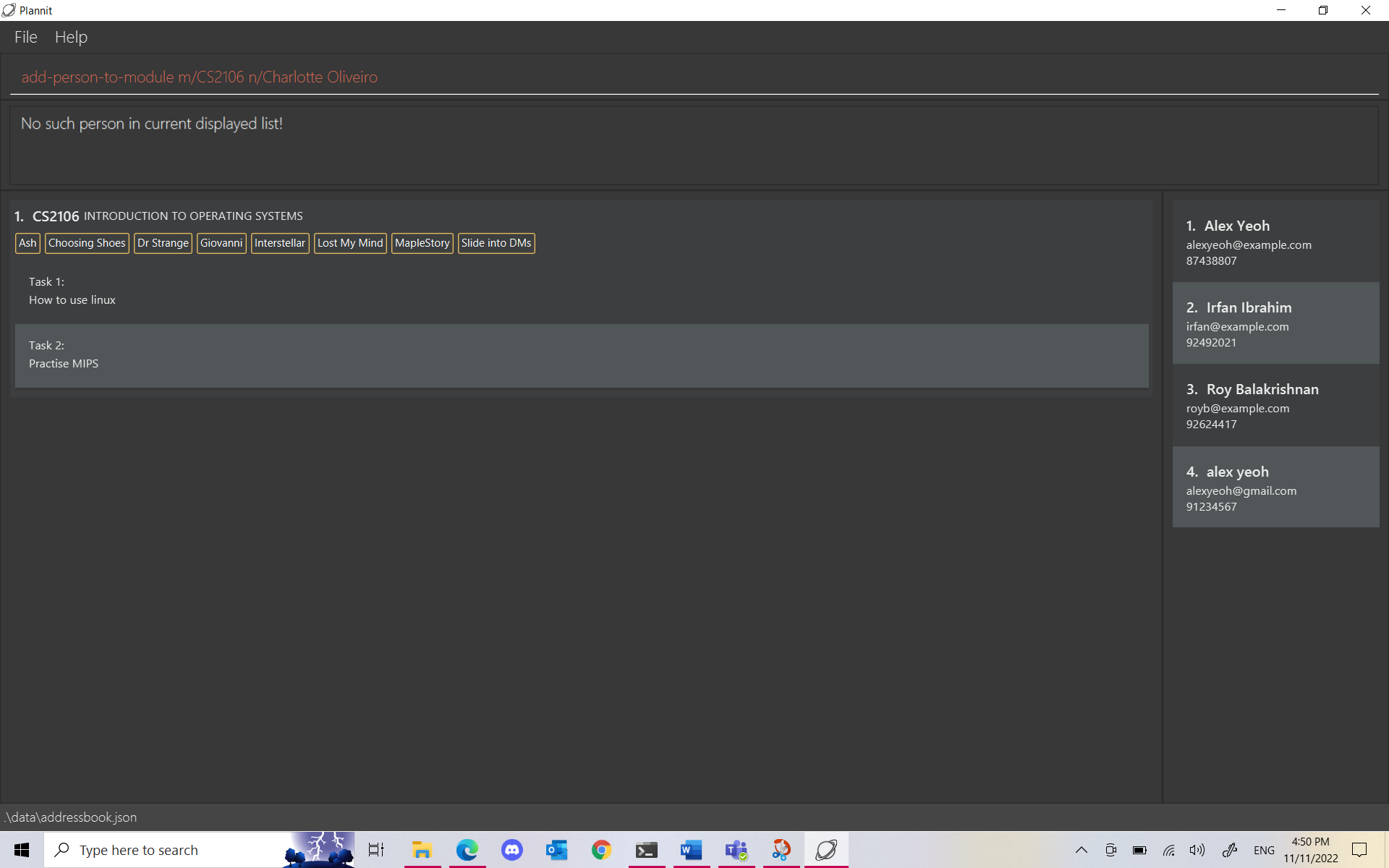Open the Windows Start menu
This screenshot has height=868, width=1389.
(22, 850)
